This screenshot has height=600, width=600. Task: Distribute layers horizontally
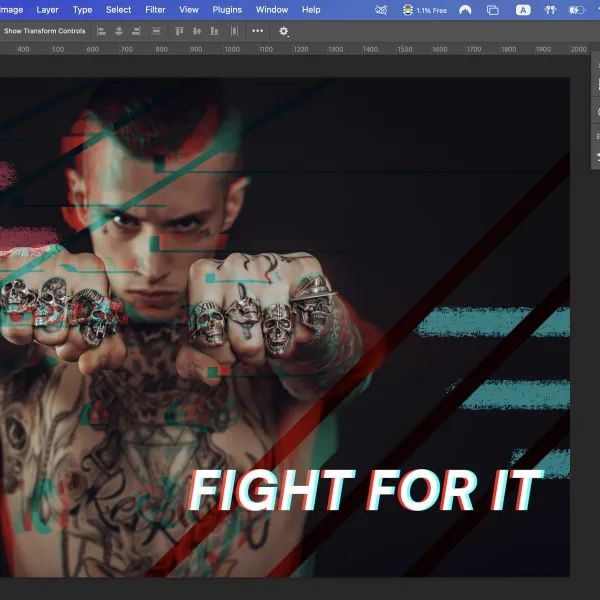pyautogui.click(x=234, y=31)
